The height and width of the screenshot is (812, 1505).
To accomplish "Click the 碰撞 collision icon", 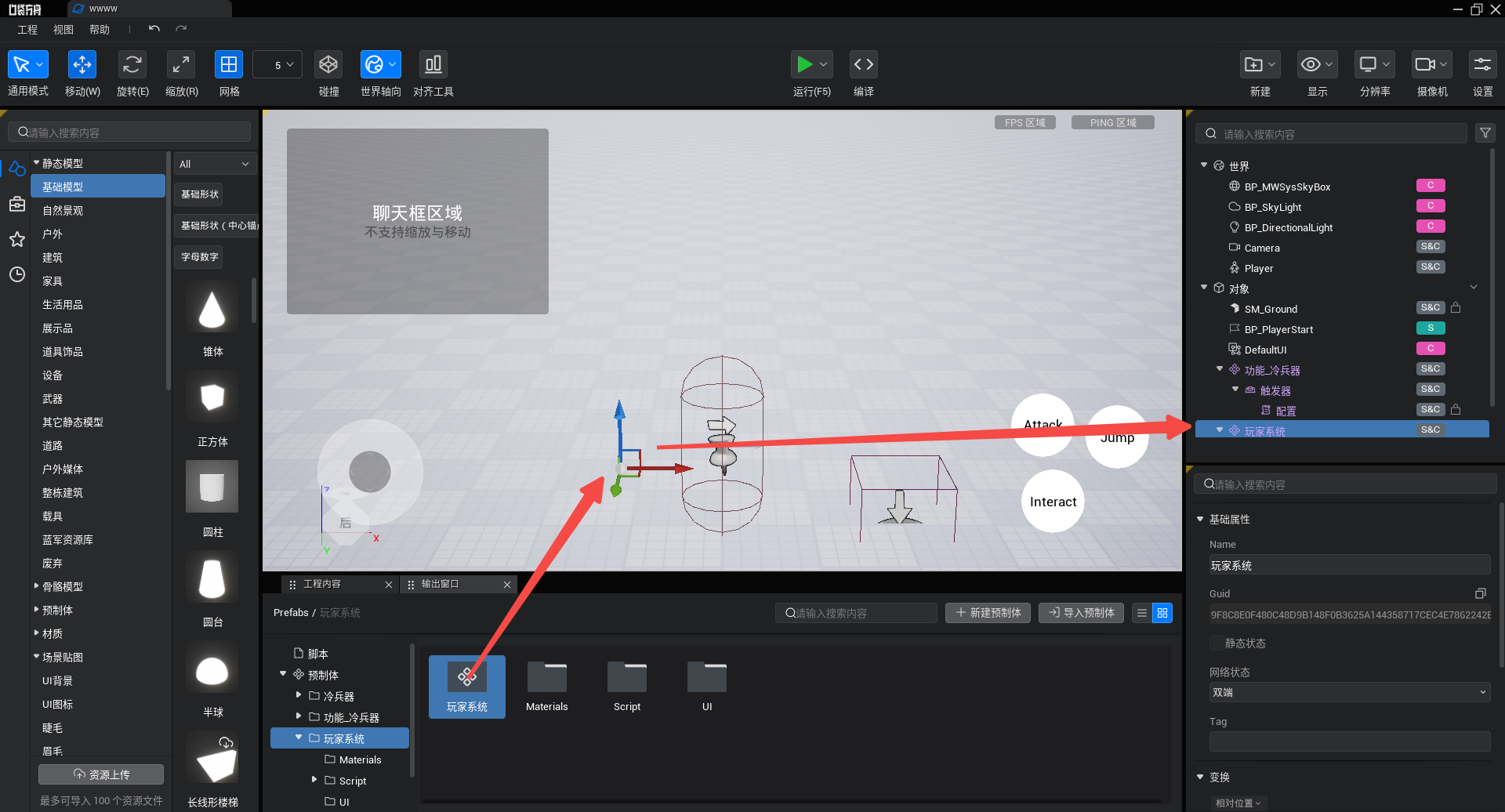I will tap(328, 64).
